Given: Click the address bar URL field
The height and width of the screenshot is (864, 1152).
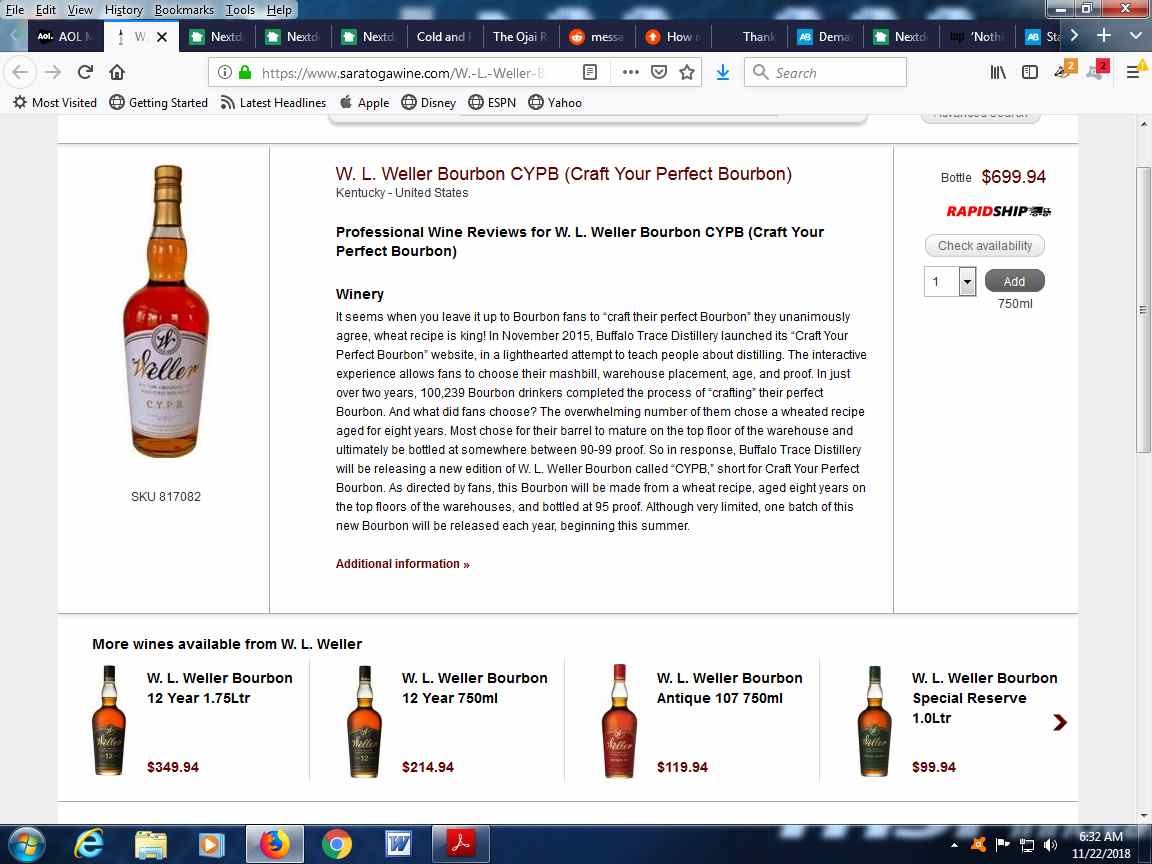Looking at the screenshot, I should tap(403, 73).
